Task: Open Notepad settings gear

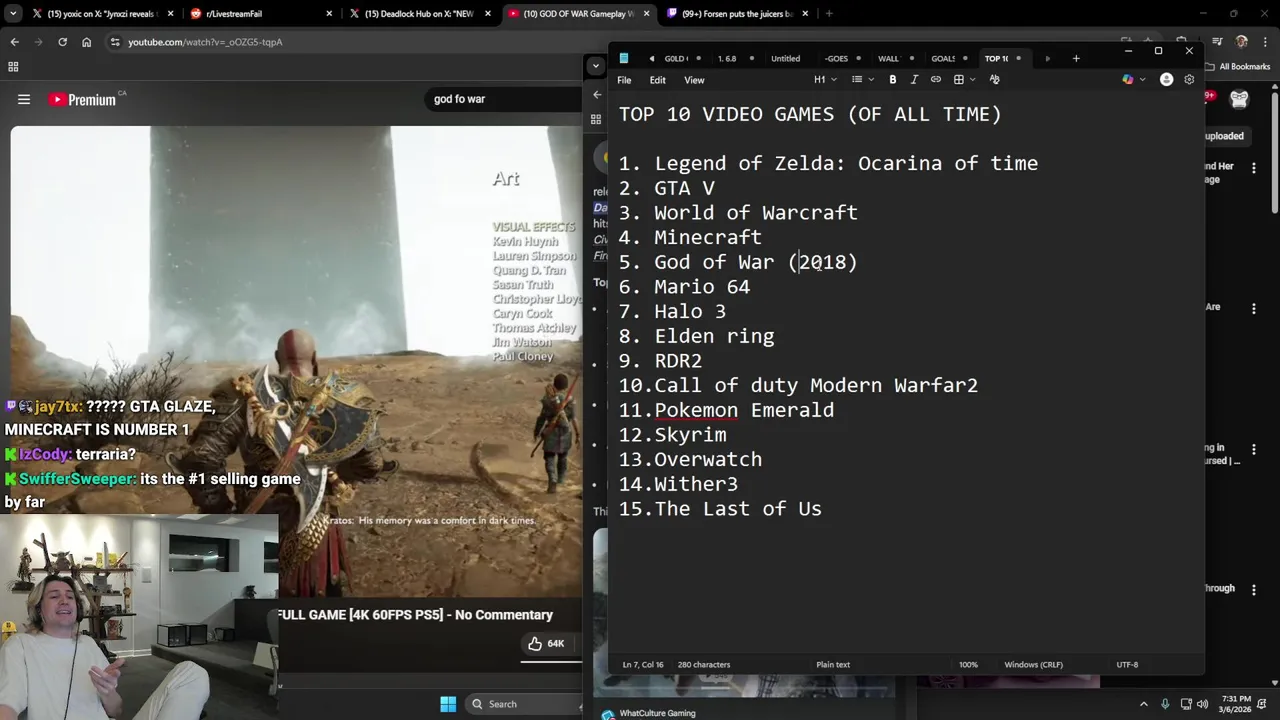Action: (x=1189, y=80)
